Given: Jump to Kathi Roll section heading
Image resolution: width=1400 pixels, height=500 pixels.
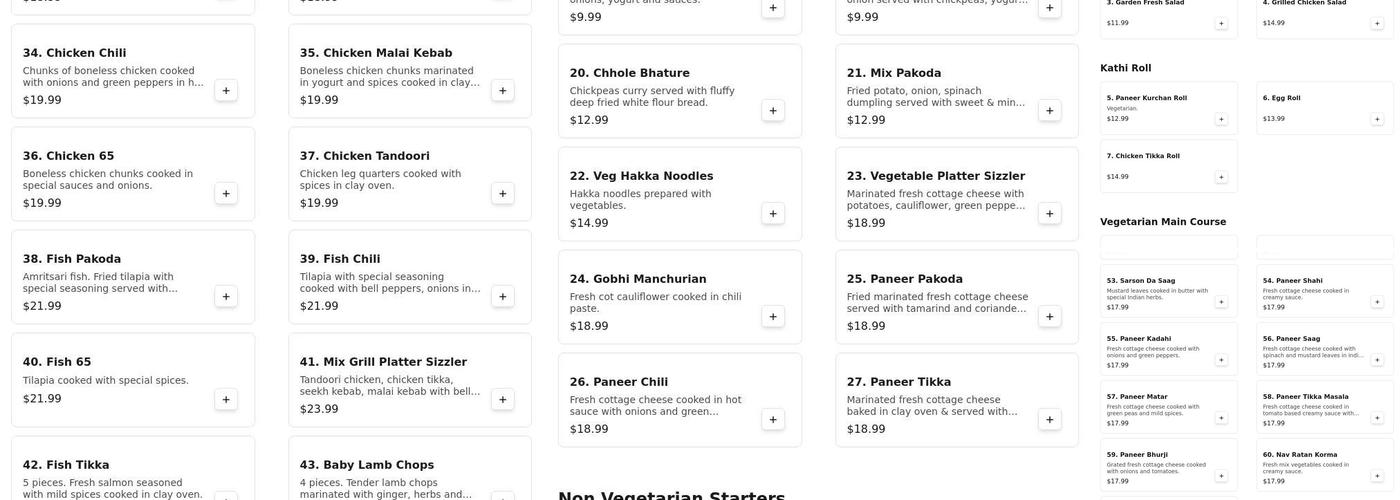Looking at the screenshot, I should coord(1125,68).
